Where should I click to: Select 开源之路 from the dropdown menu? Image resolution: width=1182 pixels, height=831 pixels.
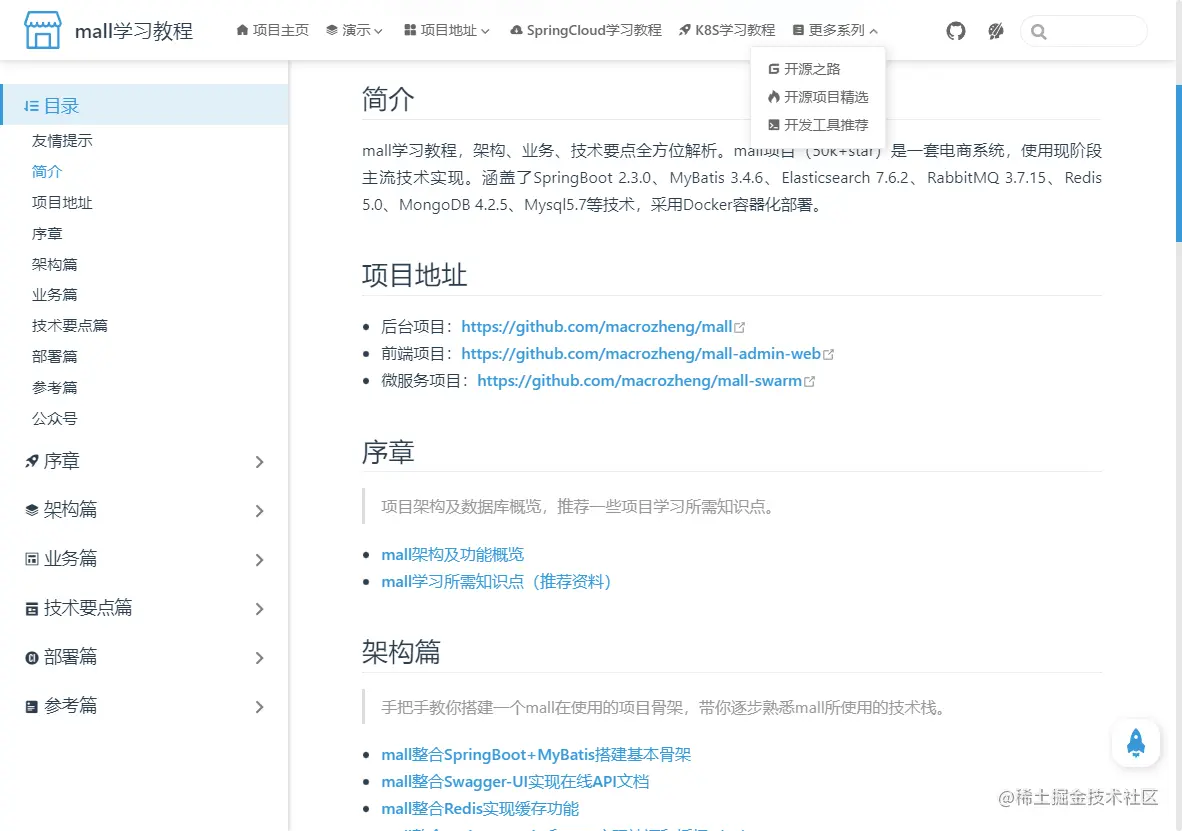point(804,69)
